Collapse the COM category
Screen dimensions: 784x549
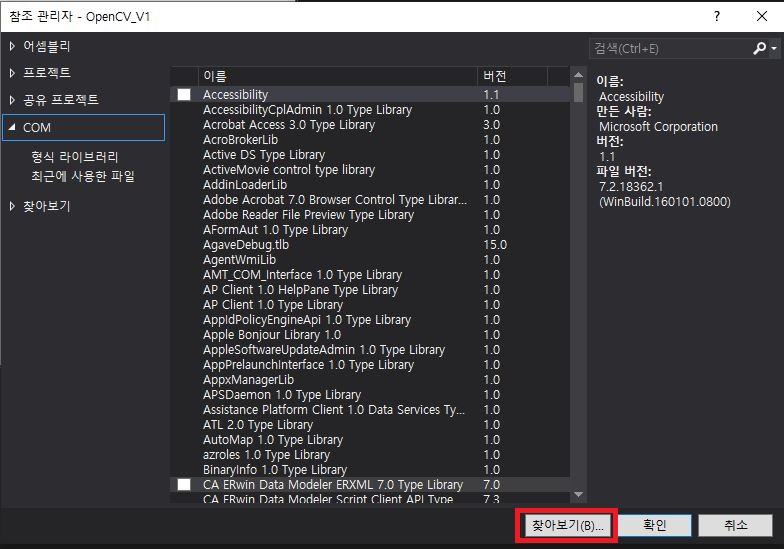tap(12, 128)
